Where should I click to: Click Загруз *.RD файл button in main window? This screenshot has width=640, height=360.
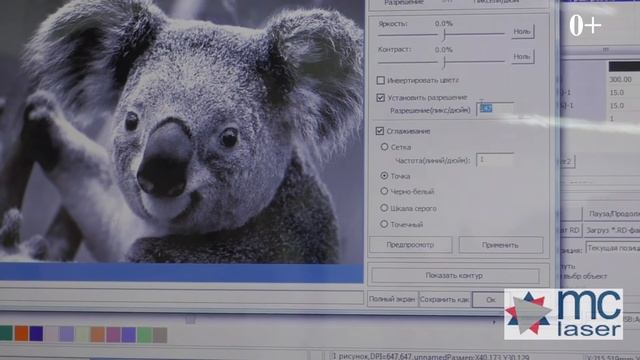click(x=612, y=231)
